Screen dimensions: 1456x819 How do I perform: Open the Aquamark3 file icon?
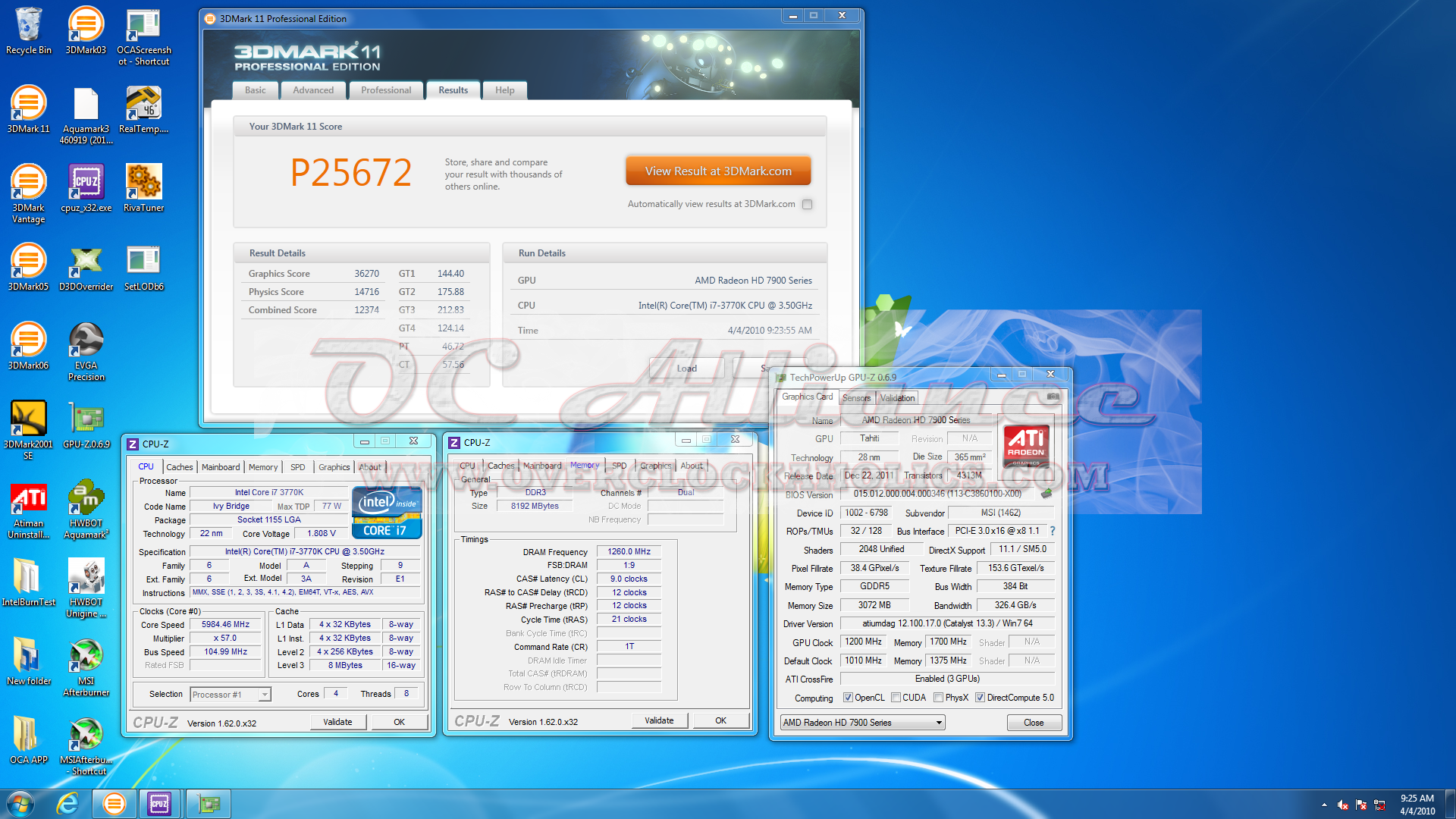tap(86, 115)
